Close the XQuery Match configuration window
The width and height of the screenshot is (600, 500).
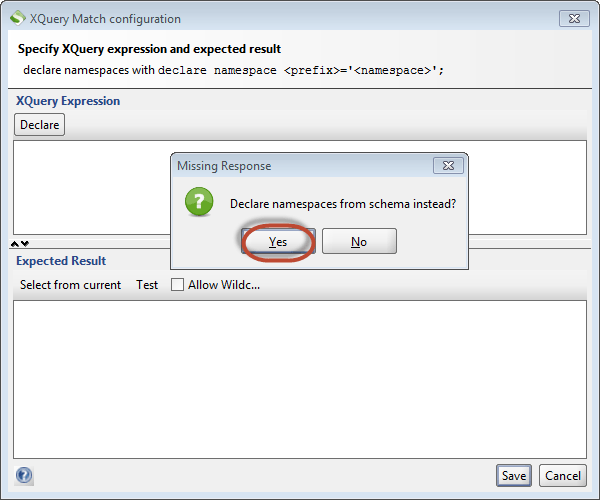[571, 19]
